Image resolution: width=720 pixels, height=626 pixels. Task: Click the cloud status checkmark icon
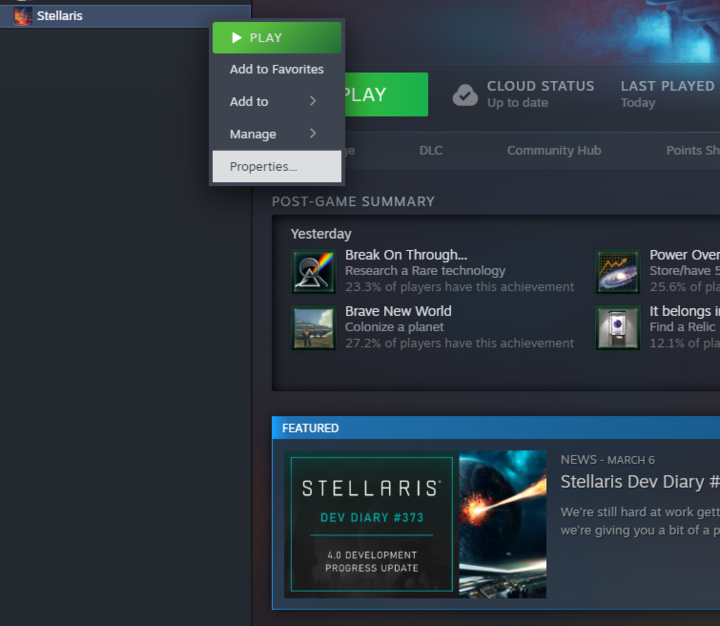pyautogui.click(x=465, y=95)
